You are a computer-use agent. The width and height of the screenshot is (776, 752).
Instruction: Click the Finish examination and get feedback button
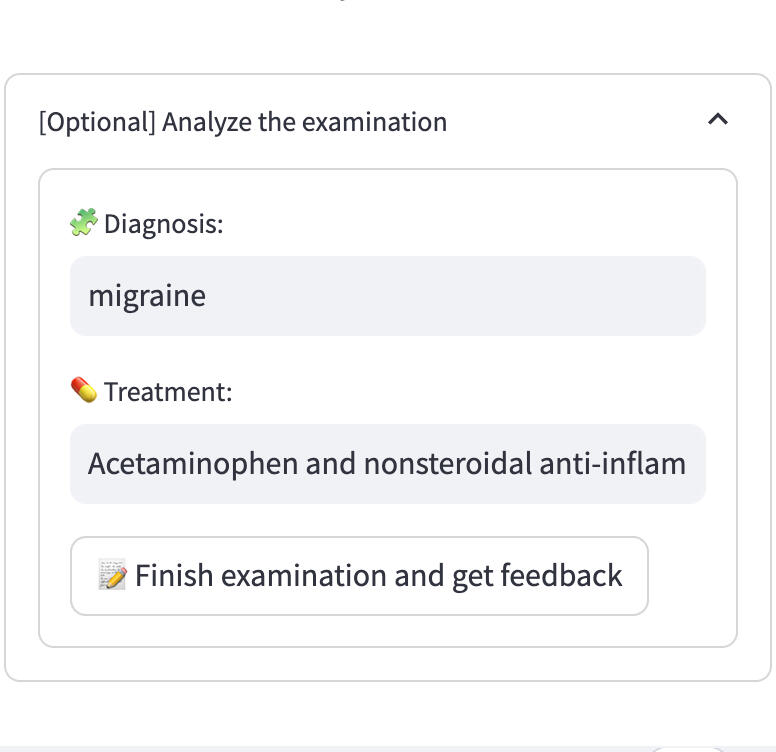359,576
